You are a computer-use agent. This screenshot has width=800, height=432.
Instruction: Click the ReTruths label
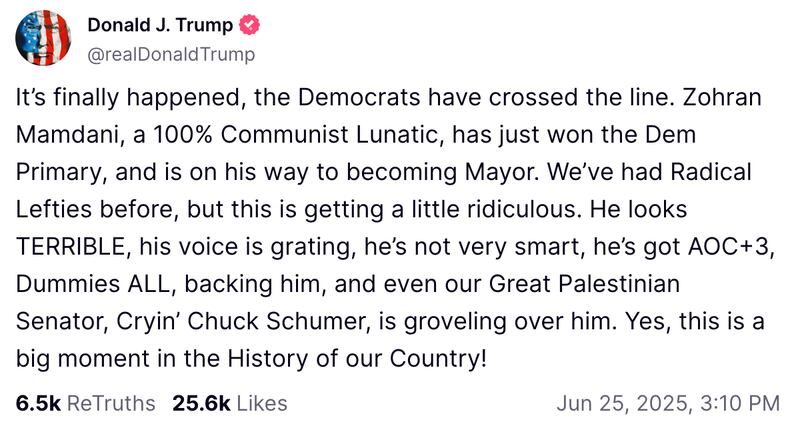[x=112, y=403]
